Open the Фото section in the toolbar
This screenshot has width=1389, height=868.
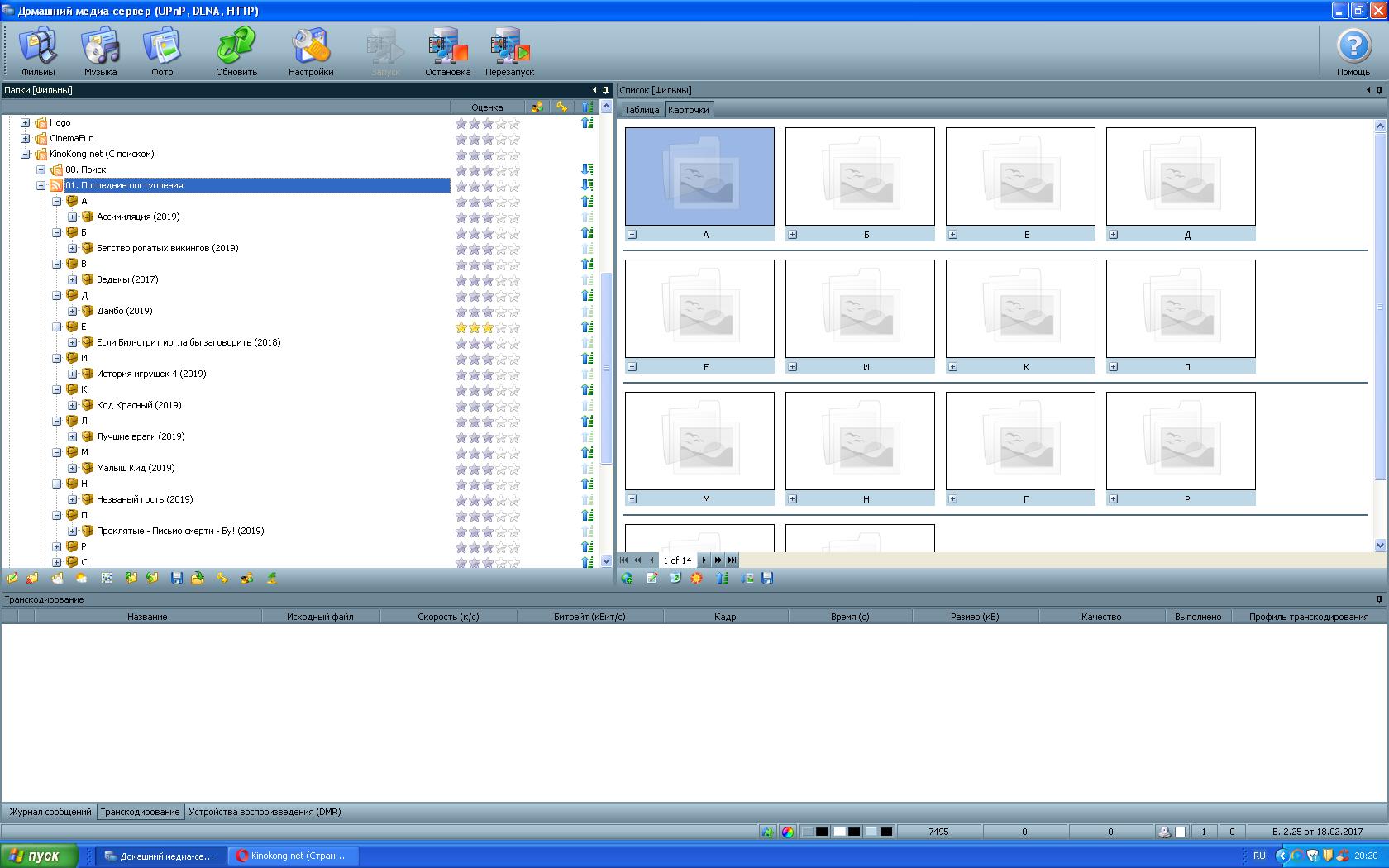[162, 51]
